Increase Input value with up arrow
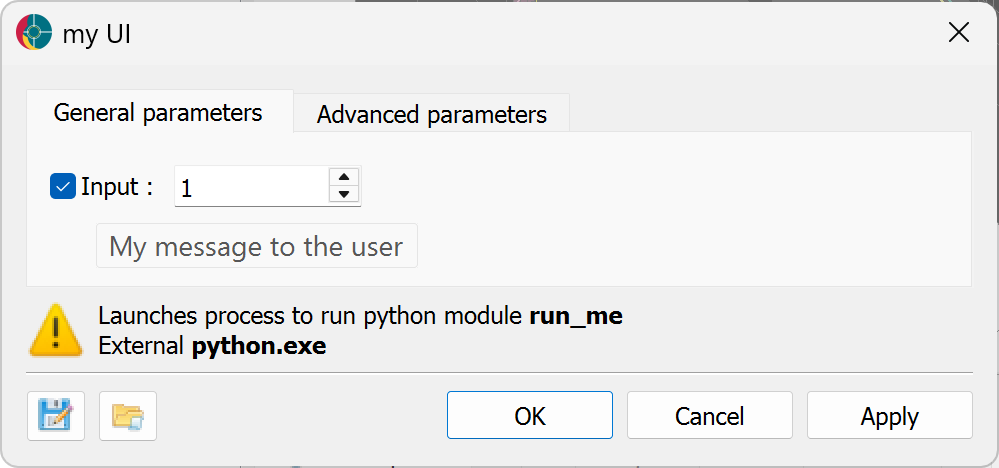Image resolution: width=999 pixels, height=468 pixels. coord(344,177)
